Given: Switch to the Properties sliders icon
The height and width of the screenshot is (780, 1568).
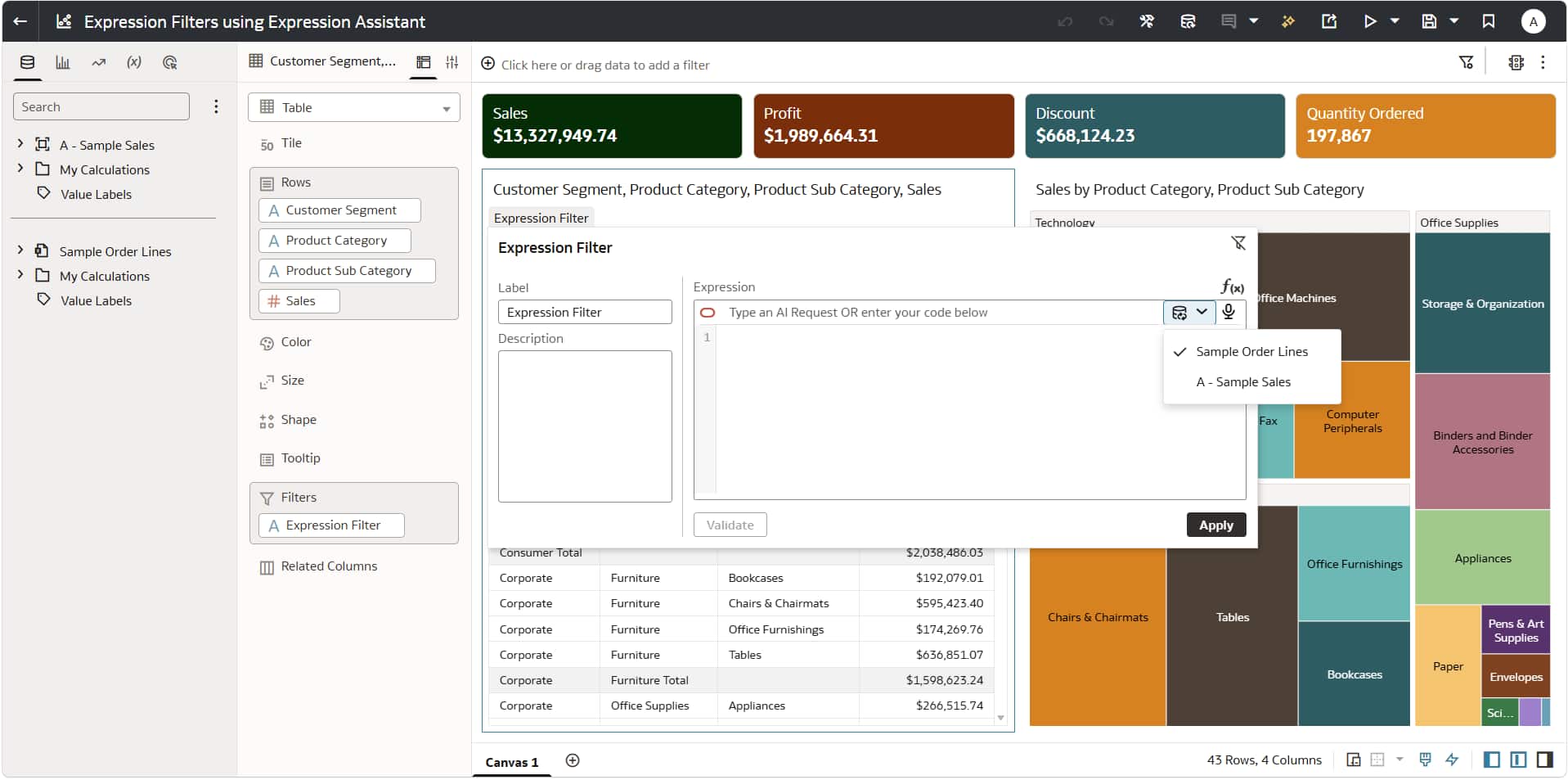Looking at the screenshot, I should [452, 62].
